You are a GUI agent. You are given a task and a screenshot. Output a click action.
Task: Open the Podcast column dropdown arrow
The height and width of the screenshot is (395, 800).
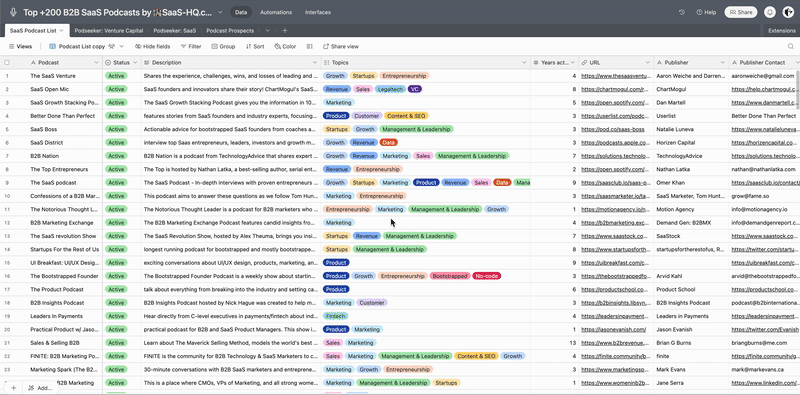point(96,63)
